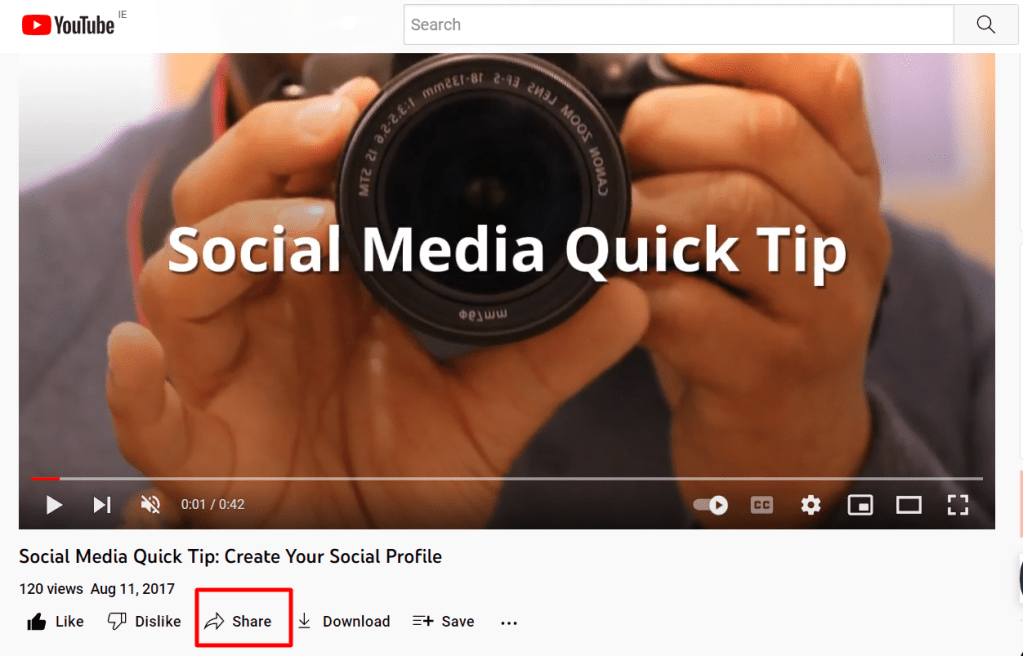Click the video frame to play
The width and height of the screenshot is (1023, 656).
(x=506, y=261)
